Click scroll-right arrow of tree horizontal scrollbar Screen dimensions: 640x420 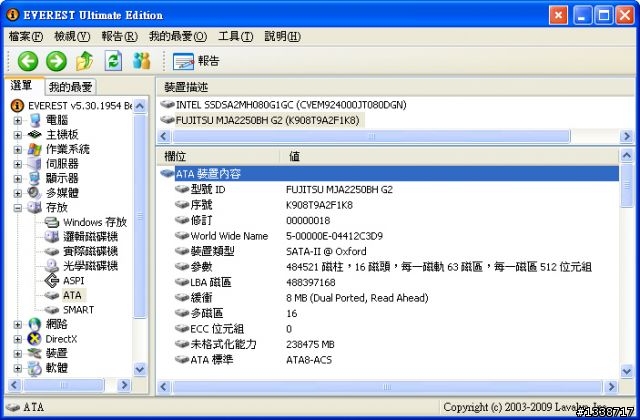click(x=124, y=385)
